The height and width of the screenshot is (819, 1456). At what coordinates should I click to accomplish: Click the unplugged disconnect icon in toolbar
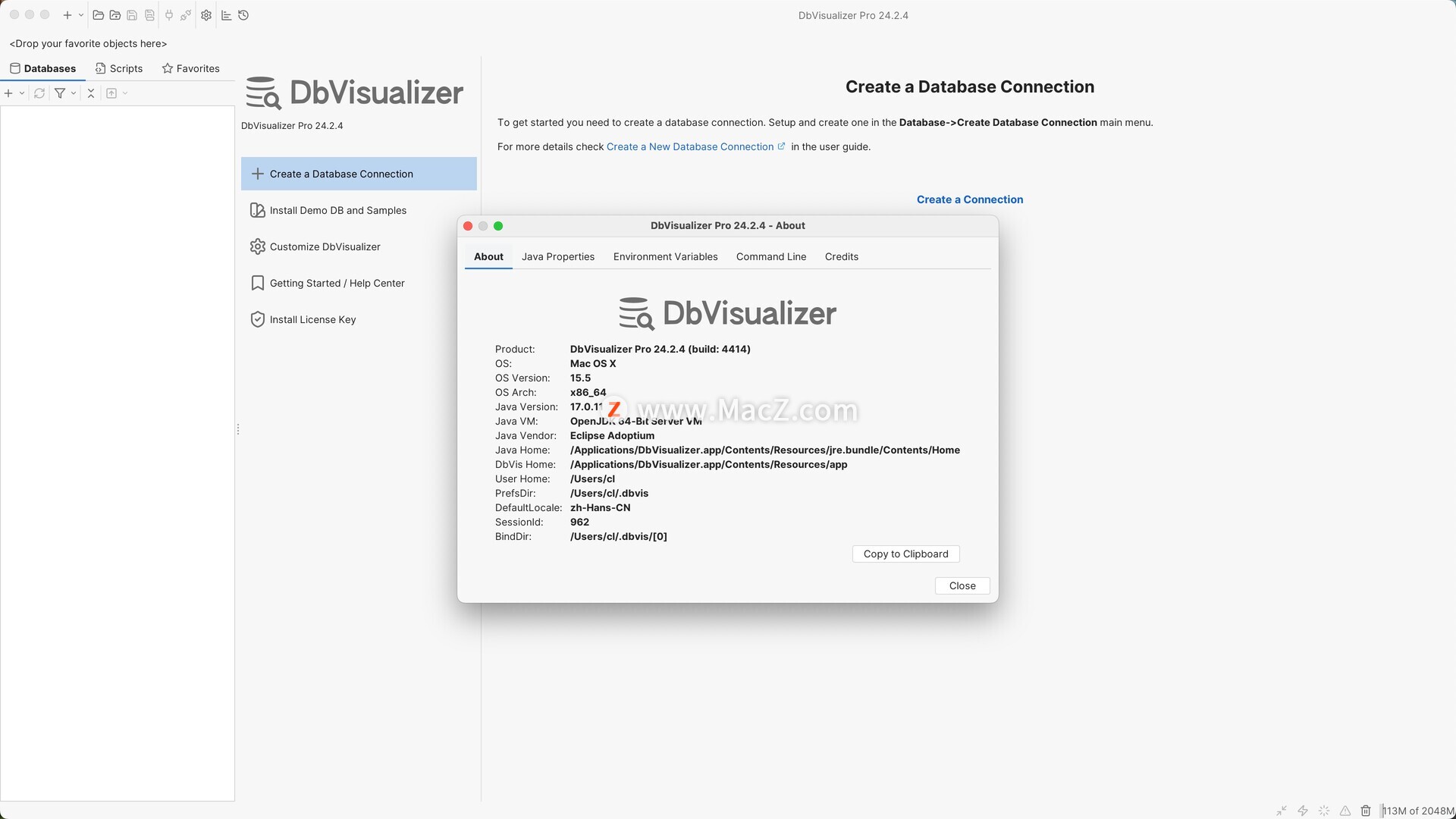tap(186, 15)
